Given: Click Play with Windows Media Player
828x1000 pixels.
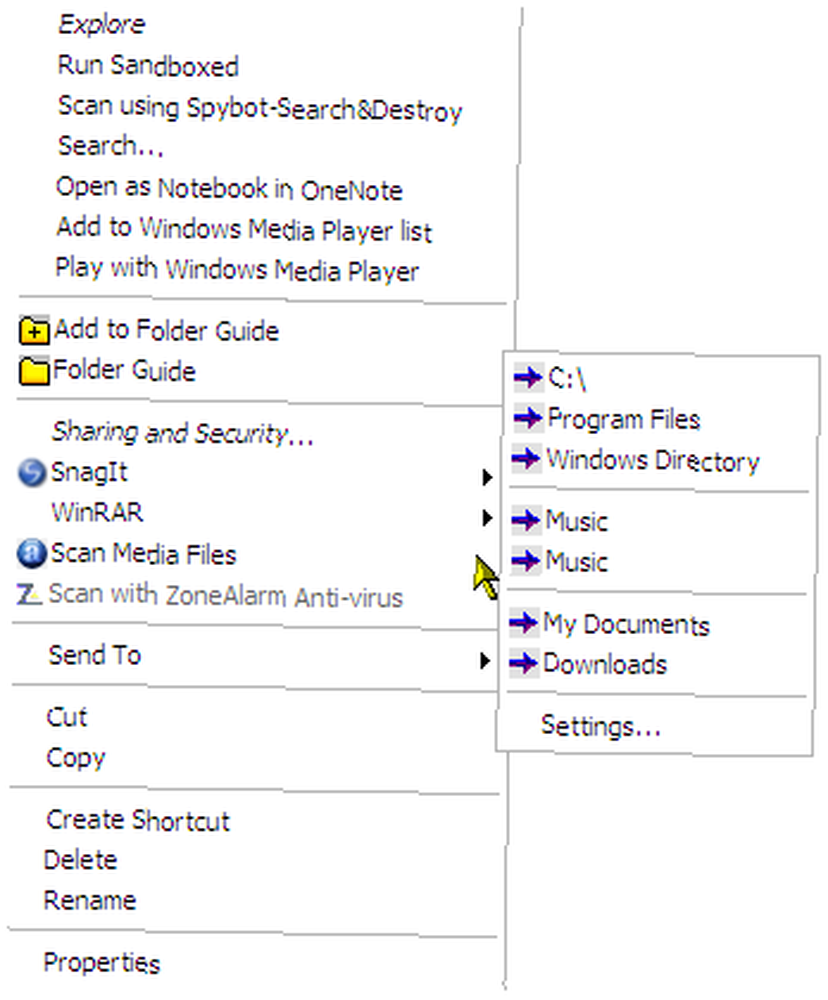Looking at the screenshot, I should pyautogui.click(x=237, y=270).
